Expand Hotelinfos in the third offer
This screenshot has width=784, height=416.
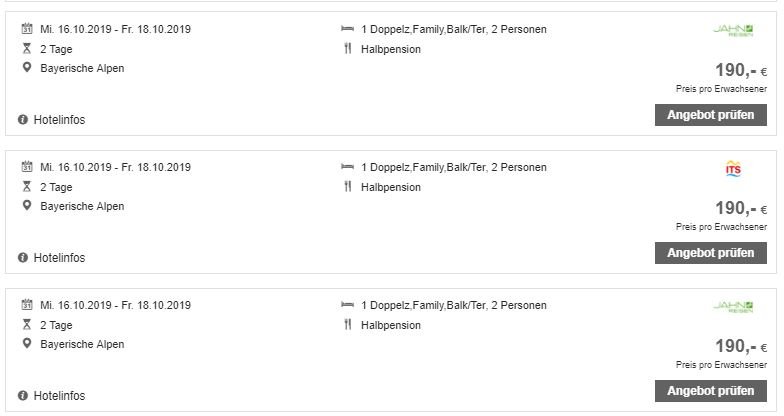pyautogui.click(x=58, y=396)
